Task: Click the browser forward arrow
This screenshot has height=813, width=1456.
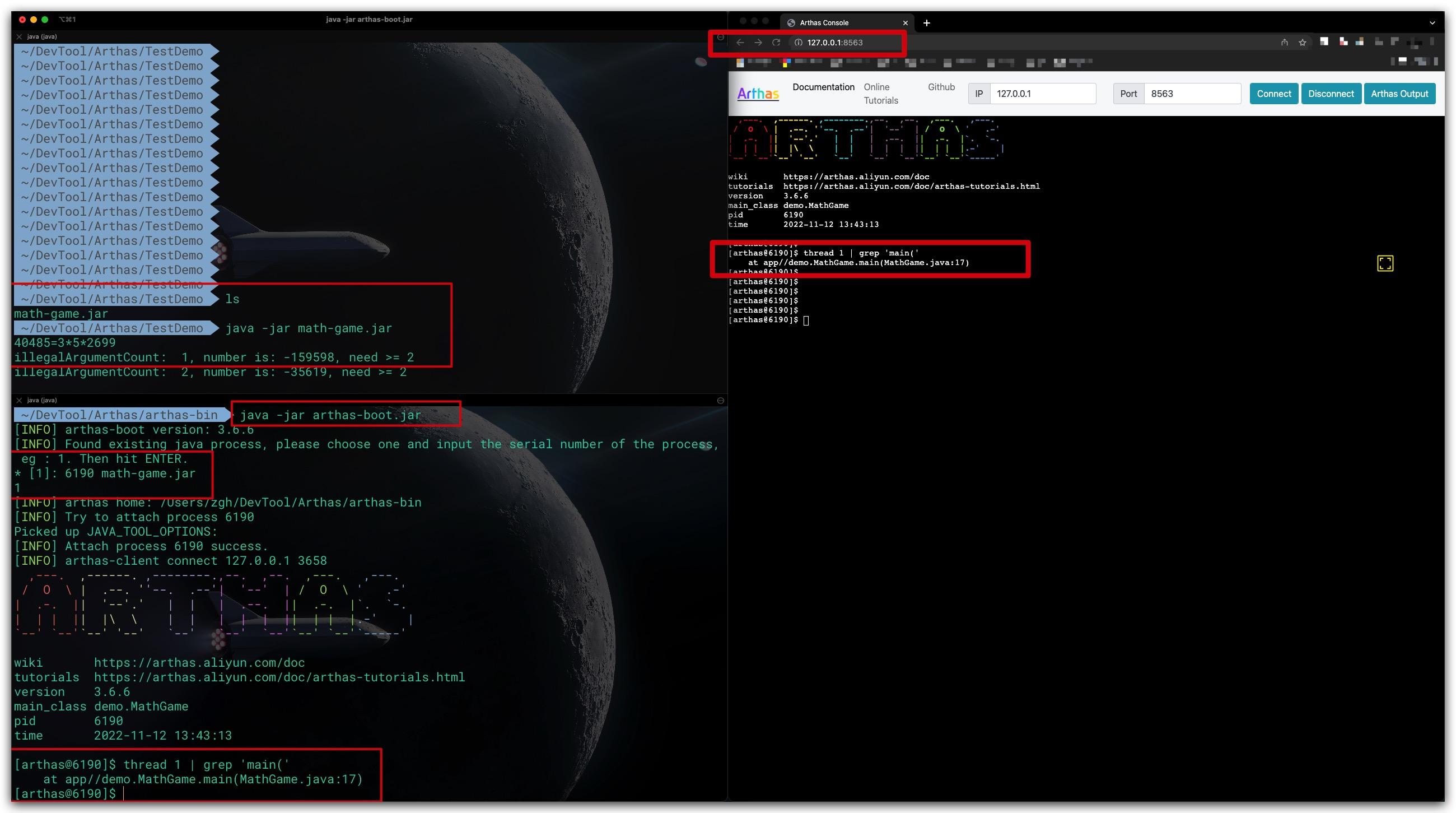Action: click(758, 43)
